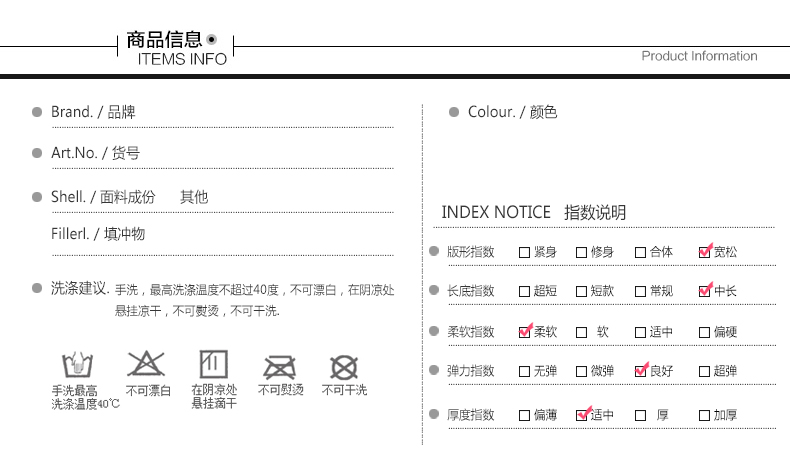Click the dot icon beside 商品信息 heading
The height and width of the screenshot is (460, 790).
tap(212, 39)
